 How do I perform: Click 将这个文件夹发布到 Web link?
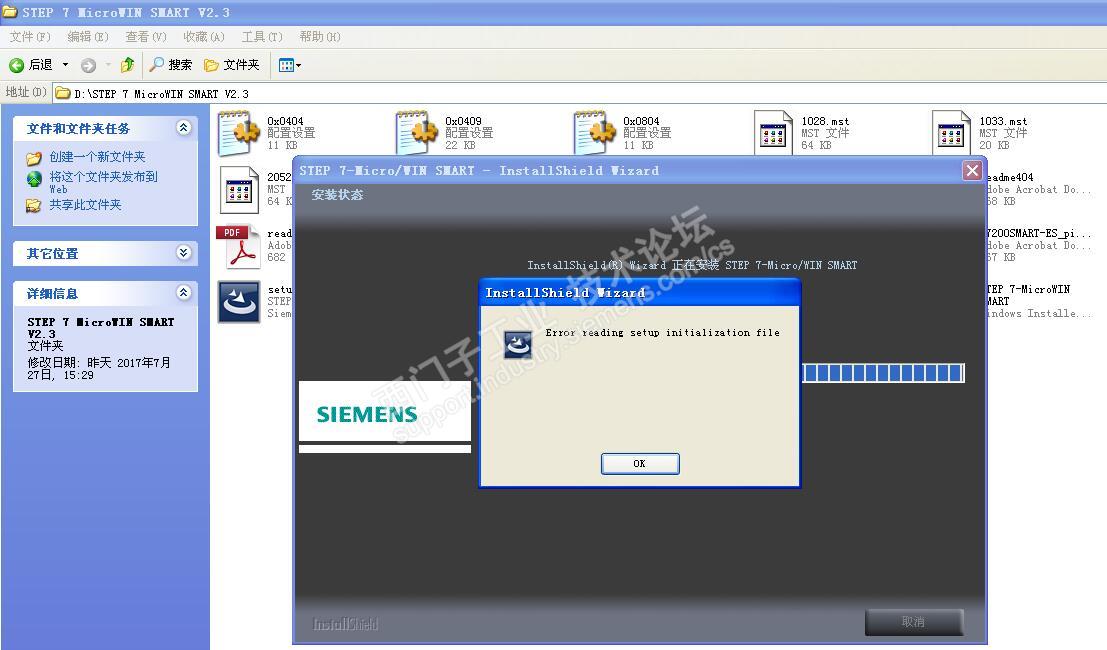[103, 182]
